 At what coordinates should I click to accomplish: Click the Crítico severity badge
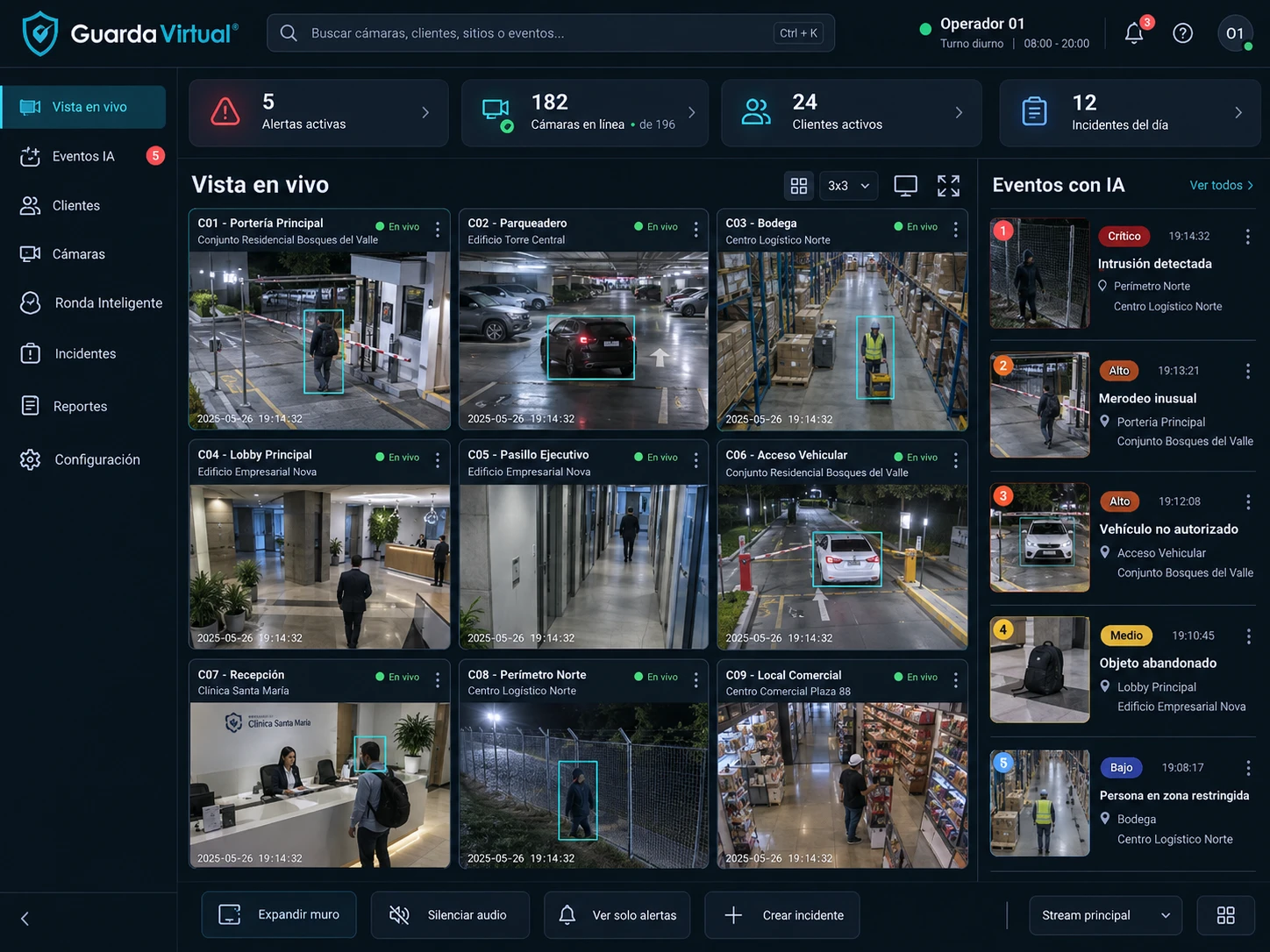coord(1124,236)
